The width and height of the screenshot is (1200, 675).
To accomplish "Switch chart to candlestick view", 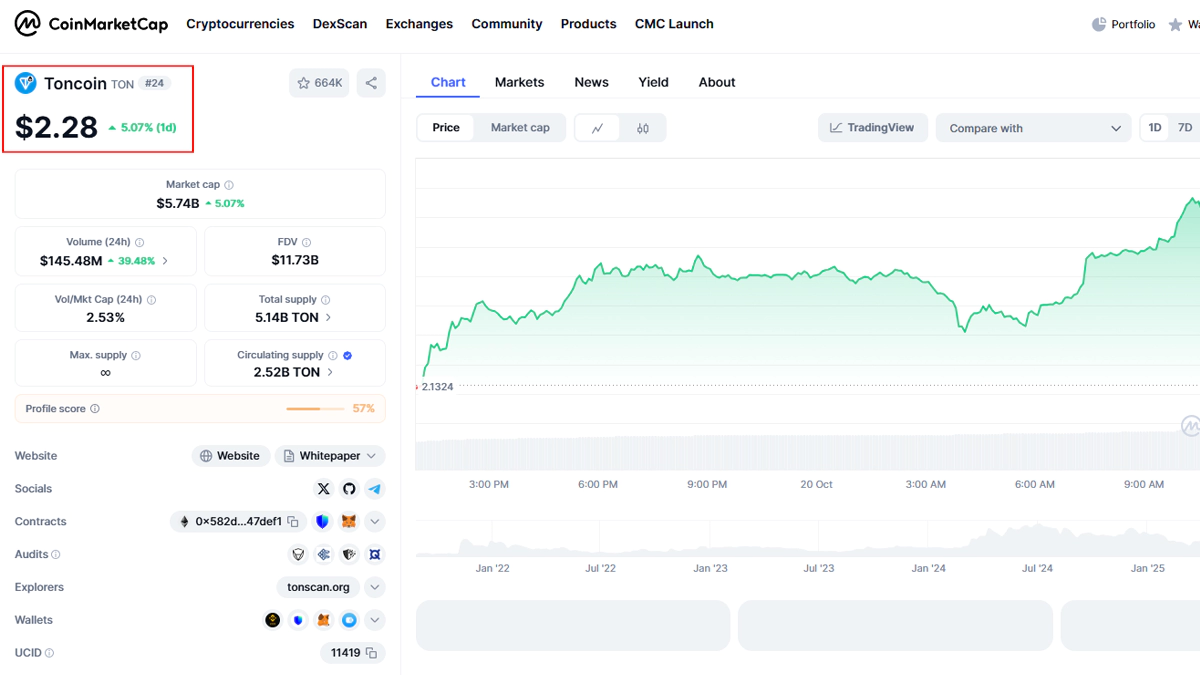I will [x=643, y=128].
